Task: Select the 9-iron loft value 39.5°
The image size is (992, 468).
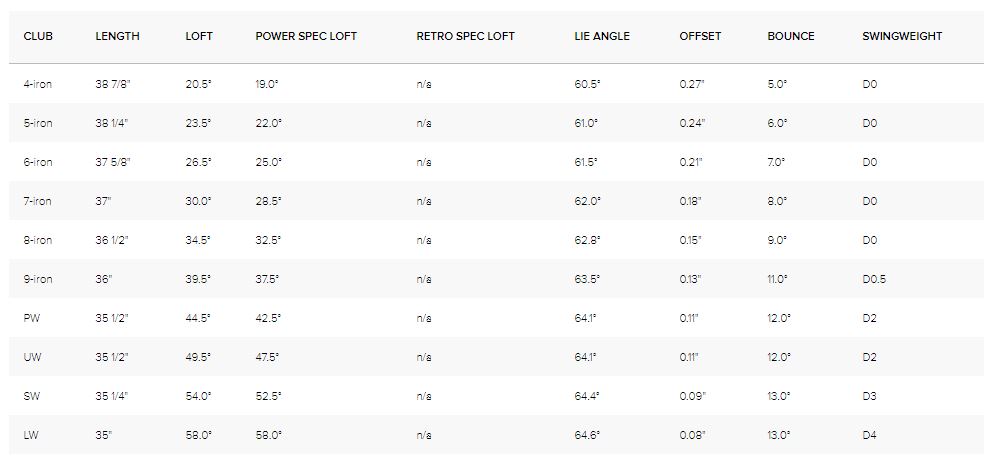Action: 198,279
